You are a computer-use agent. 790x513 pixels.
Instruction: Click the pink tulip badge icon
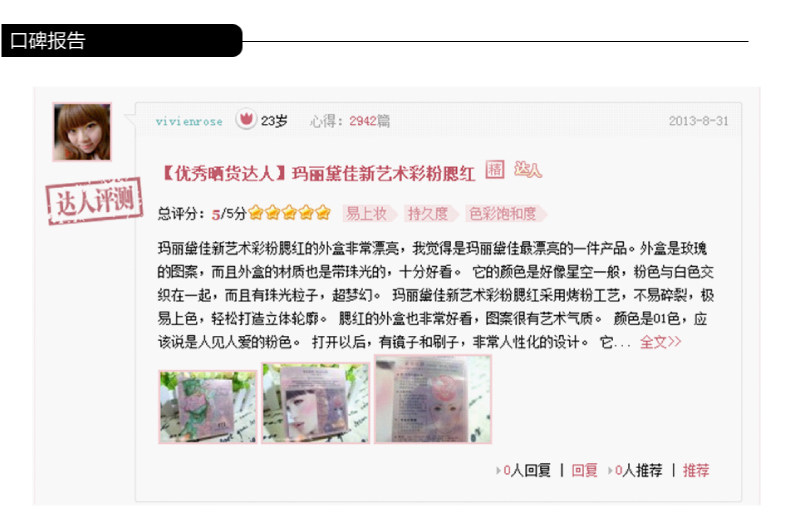click(x=246, y=120)
